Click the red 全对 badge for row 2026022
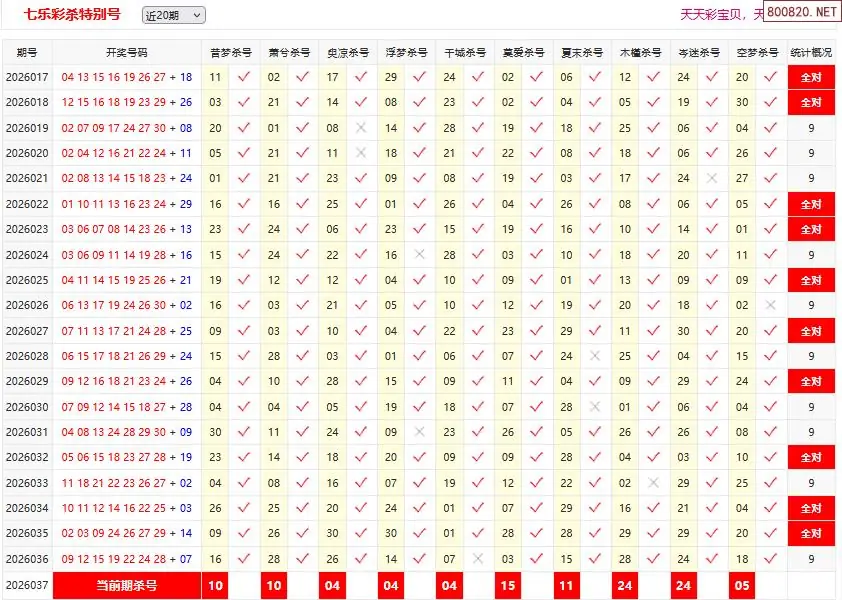Image resolution: width=842 pixels, height=600 pixels. (x=810, y=204)
